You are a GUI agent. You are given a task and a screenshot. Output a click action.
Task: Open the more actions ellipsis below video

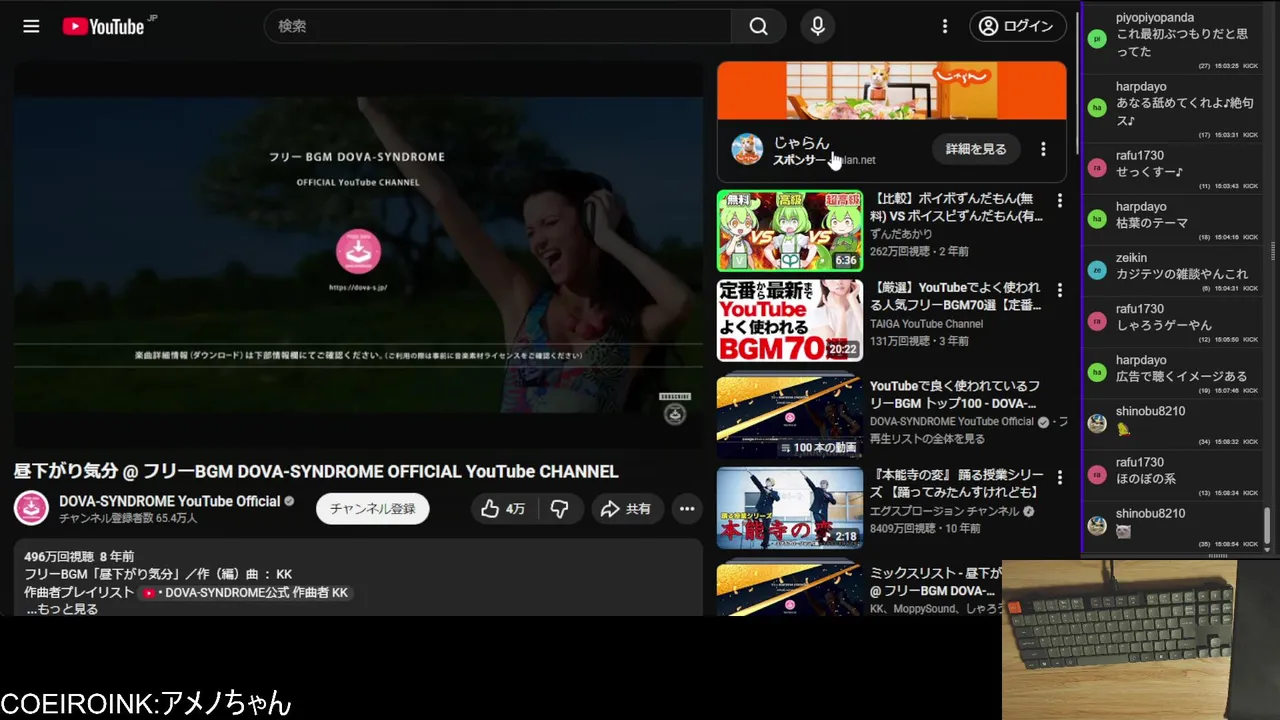click(x=687, y=509)
